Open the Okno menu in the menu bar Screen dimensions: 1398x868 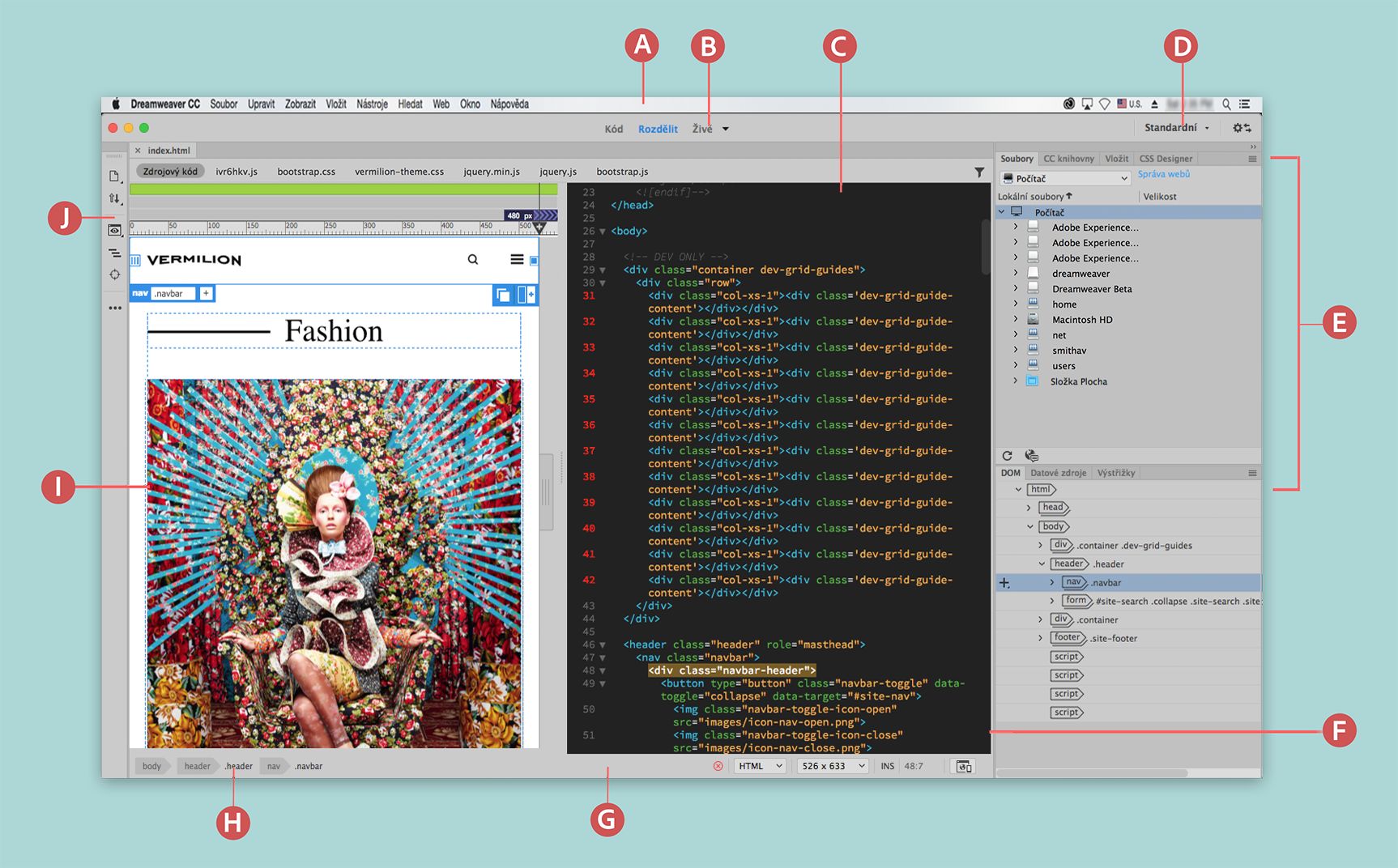point(469,104)
